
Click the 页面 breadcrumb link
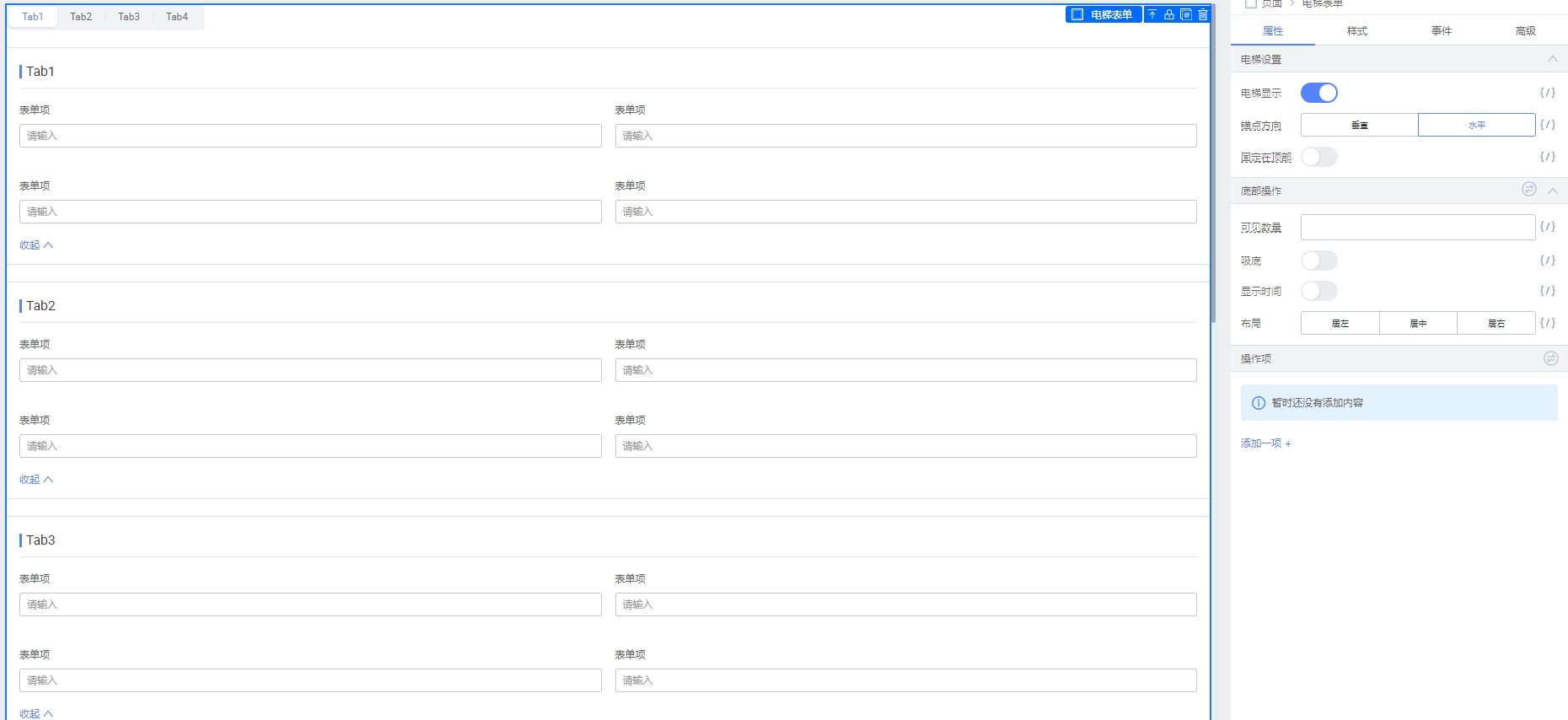click(1272, 3)
